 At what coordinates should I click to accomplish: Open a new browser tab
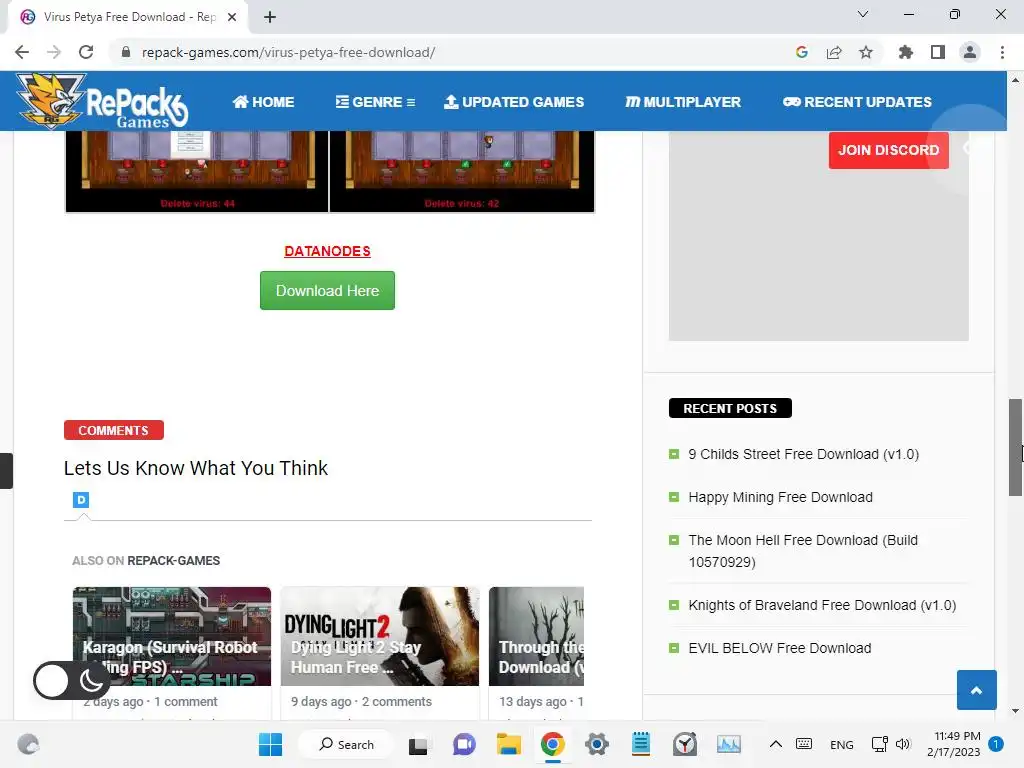pos(270,17)
